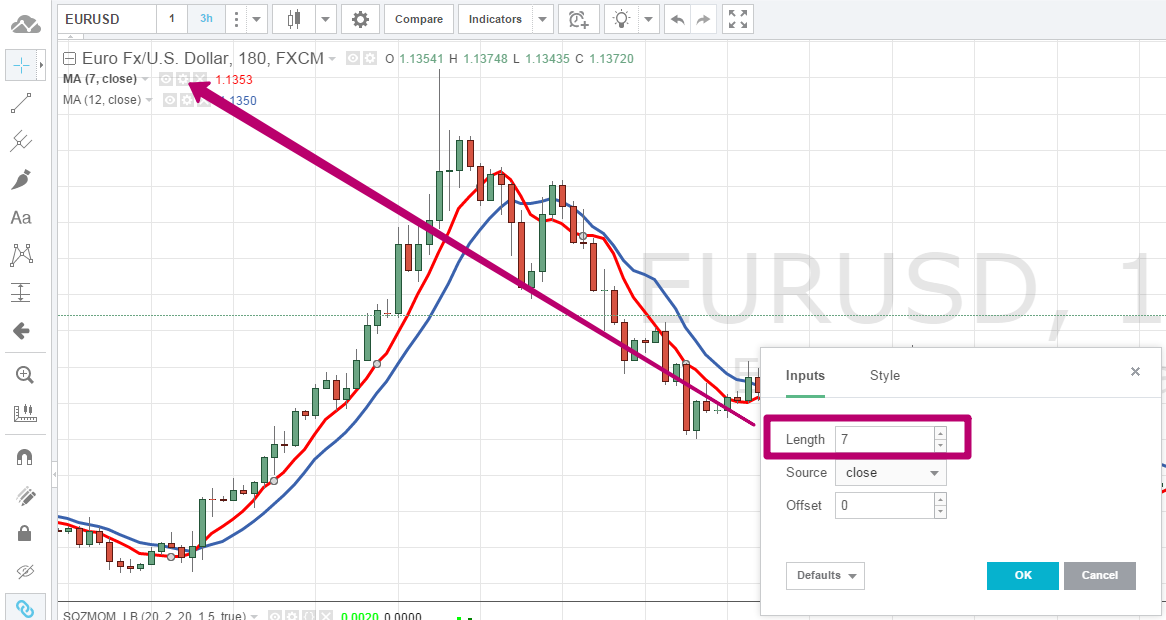
Task: Click the EURUSD symbol search field
Action: [107, 19]
